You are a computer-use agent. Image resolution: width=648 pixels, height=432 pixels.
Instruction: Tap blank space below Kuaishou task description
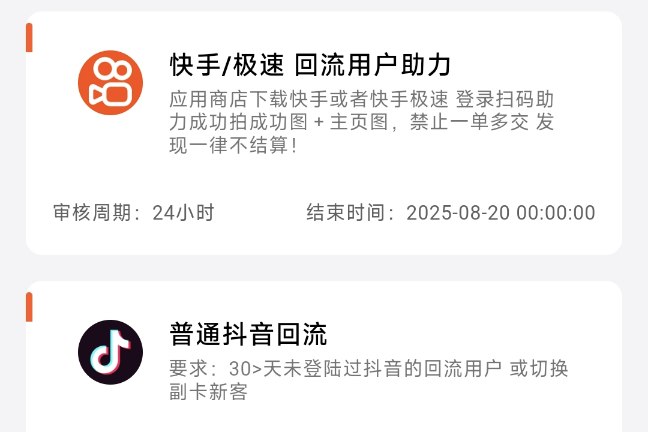coord(324,179)
